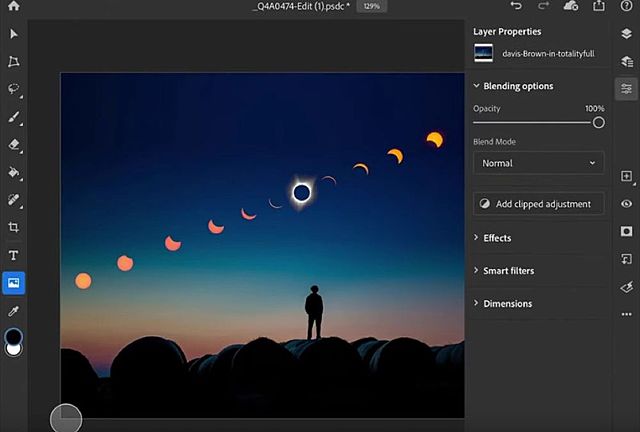This screenshot has height=432, width=640.
Task: Expand the Dimensions section
Action: [x=476, y=303]
